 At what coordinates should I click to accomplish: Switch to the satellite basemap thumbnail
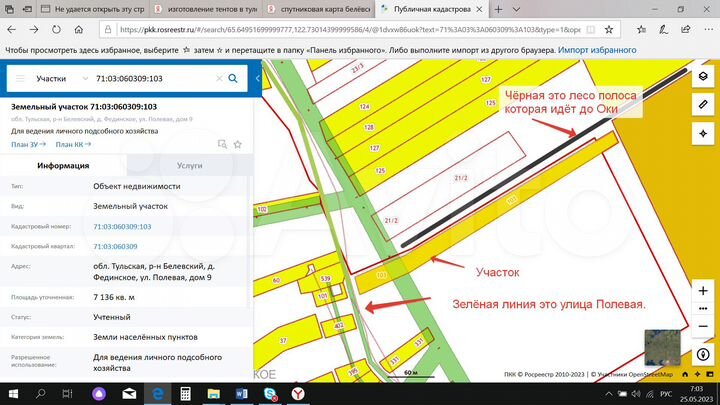[662, 346]
